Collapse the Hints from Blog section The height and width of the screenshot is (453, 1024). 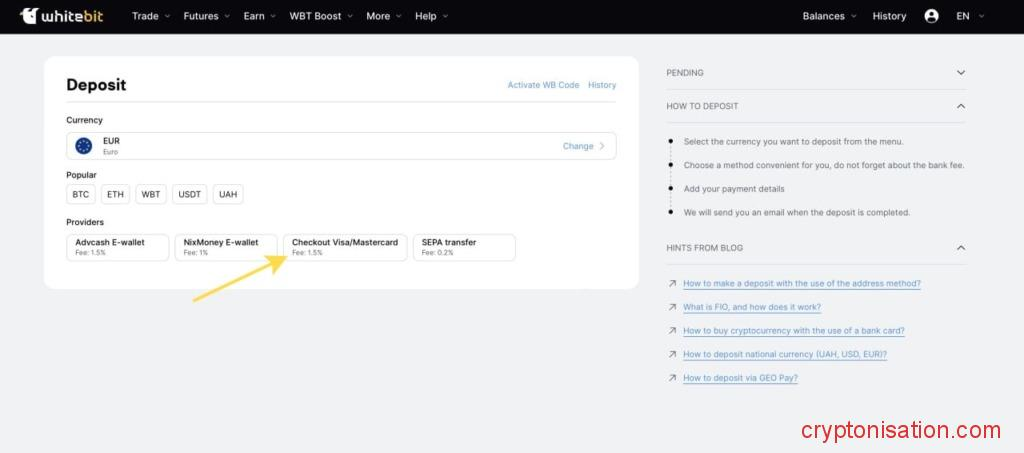coord(960,248)
